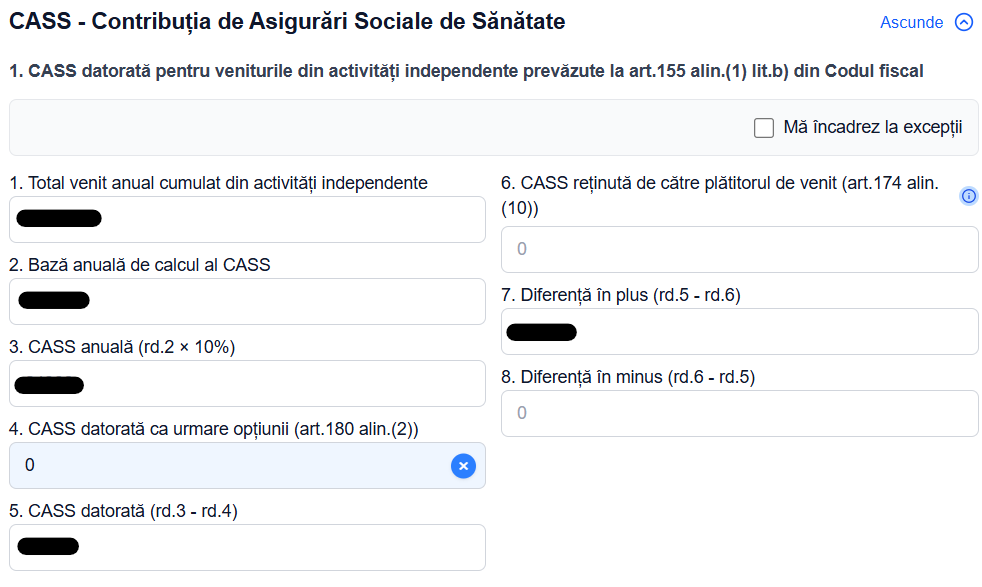
Task: Tick the Mă încadrez la excepții checkbox
Action: tap(763, 128)
